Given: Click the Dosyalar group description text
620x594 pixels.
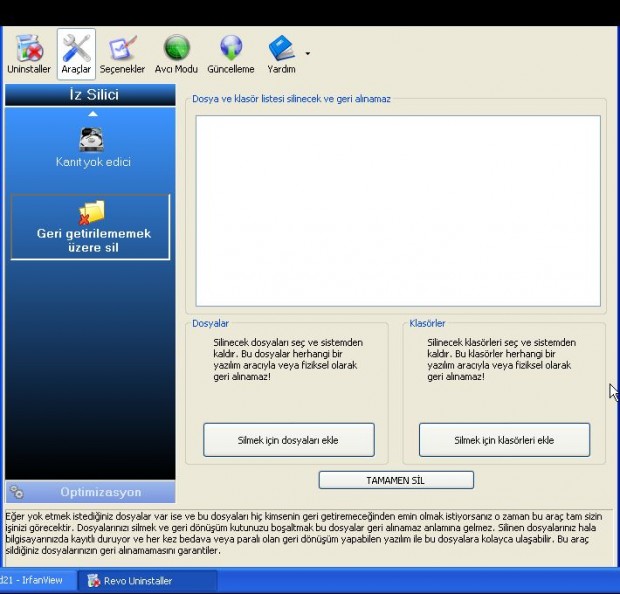Looking at the screenshot, I should [287, 359].
